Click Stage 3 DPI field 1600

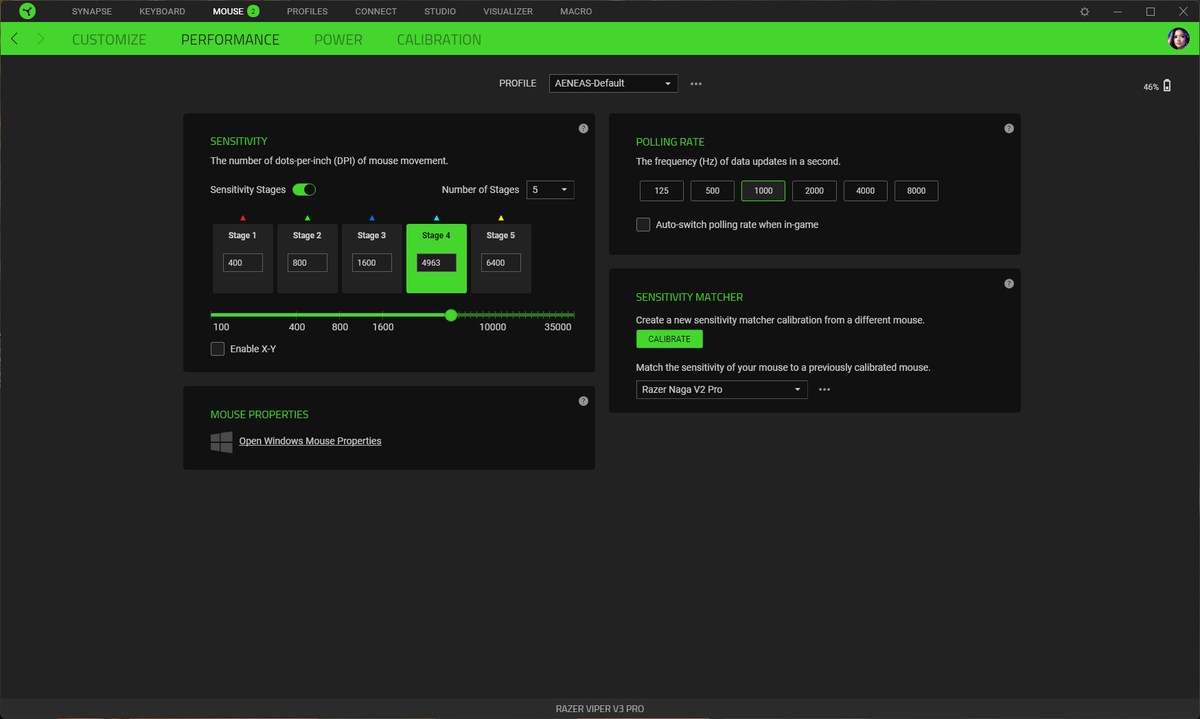371,263
